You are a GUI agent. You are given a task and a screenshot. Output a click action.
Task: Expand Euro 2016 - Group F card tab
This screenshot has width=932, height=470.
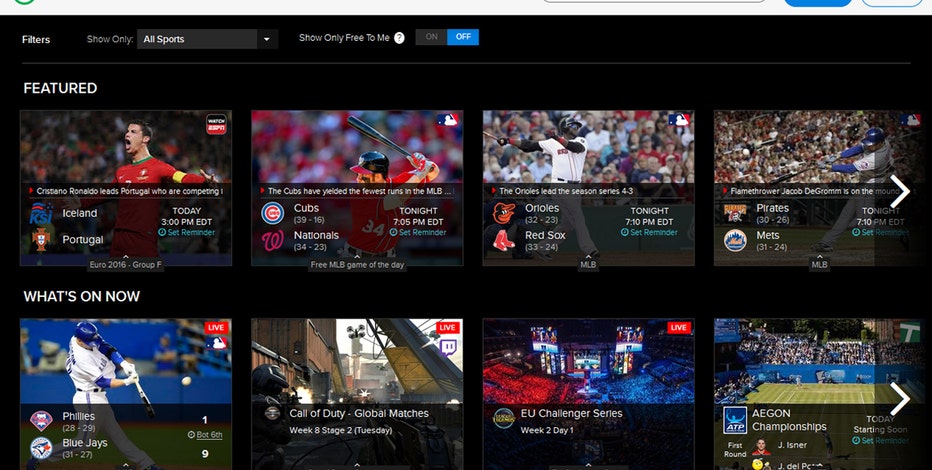coord(125,264)
